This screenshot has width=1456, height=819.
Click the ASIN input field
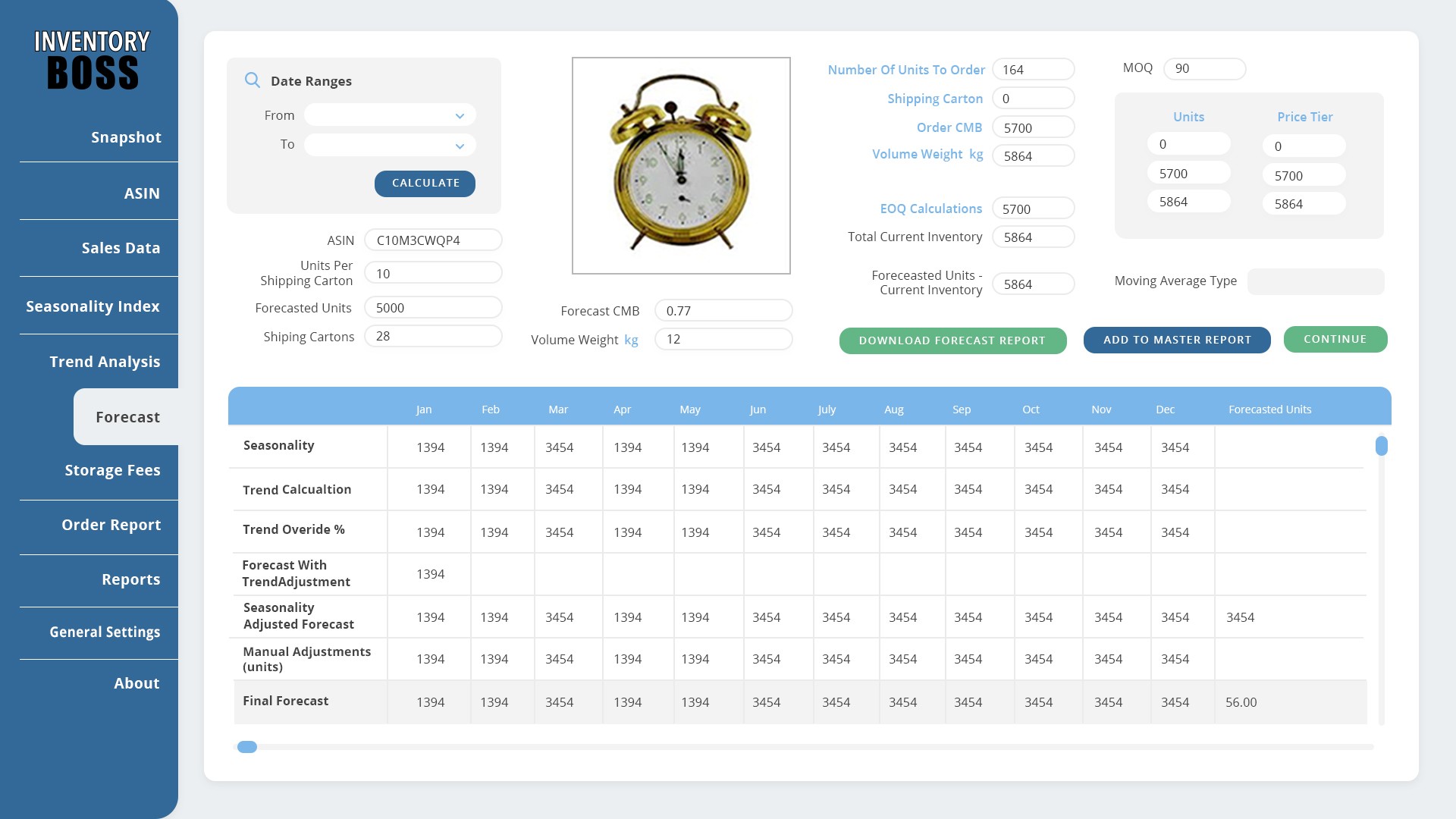tap(433, 240)
